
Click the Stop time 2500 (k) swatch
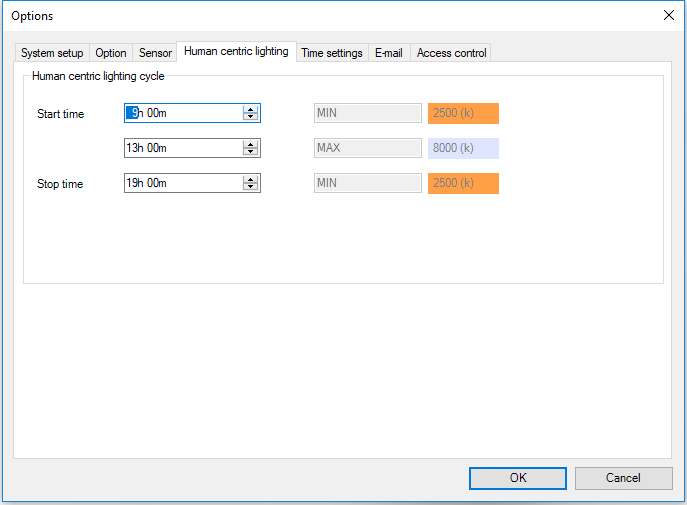point(463,183)
